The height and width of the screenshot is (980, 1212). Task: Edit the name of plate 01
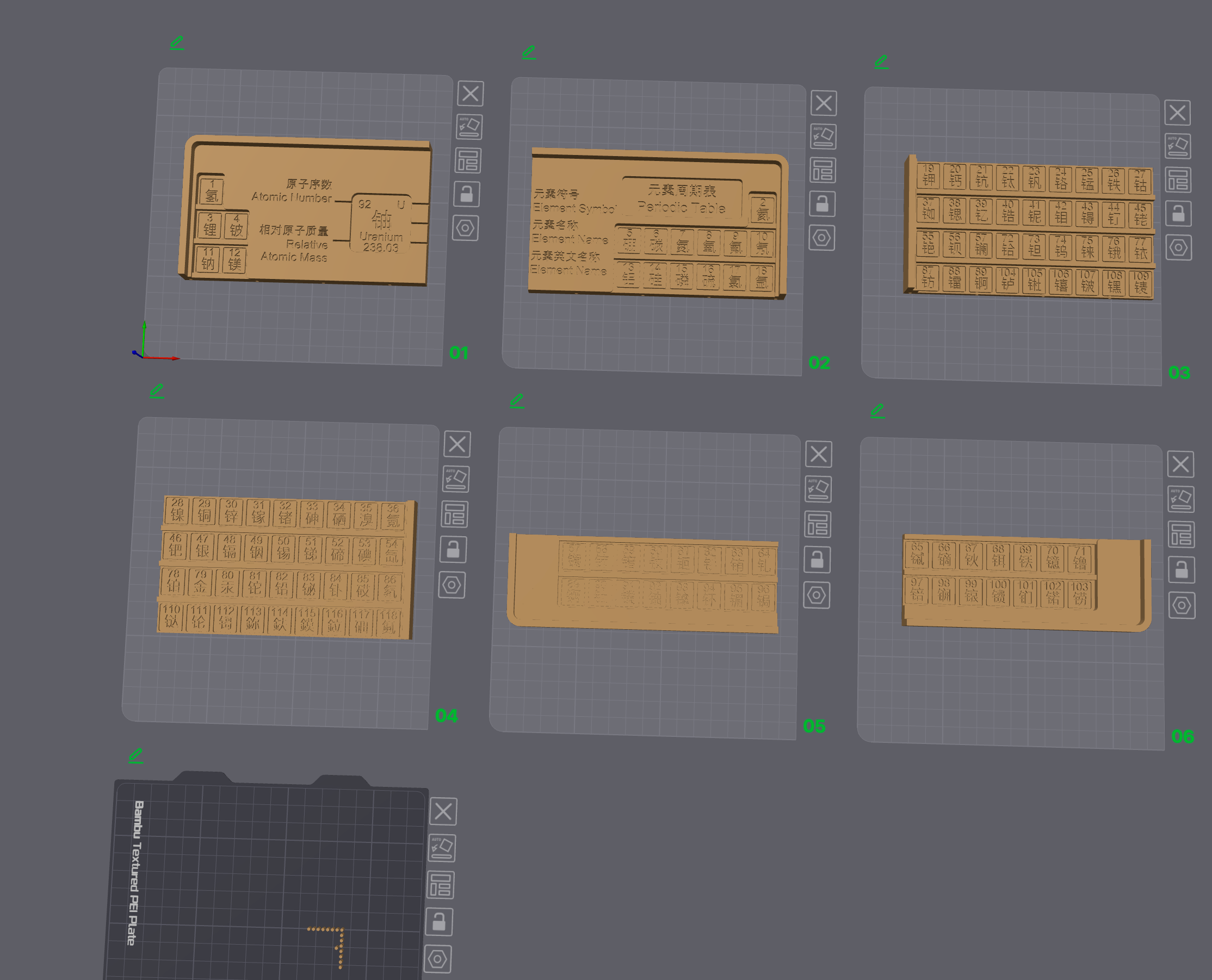tap(177, 43)
